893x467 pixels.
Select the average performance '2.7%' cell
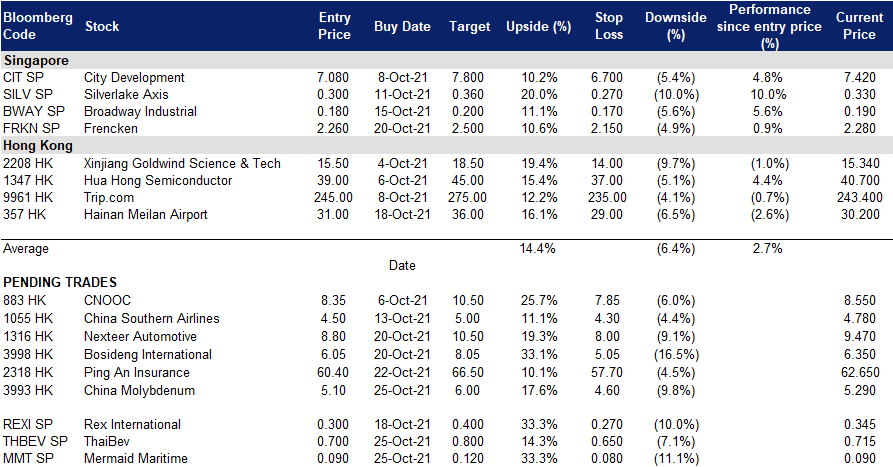coord(768,248)
